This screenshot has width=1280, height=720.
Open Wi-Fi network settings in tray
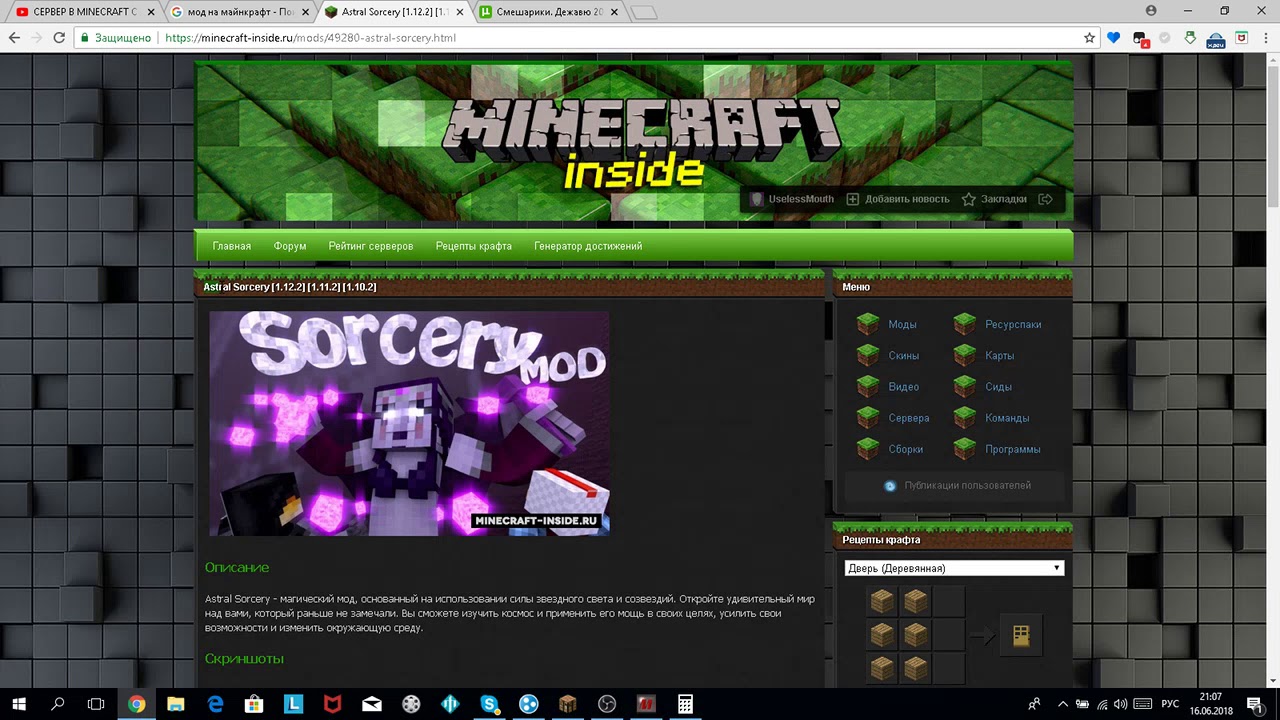click(1101, 704)
